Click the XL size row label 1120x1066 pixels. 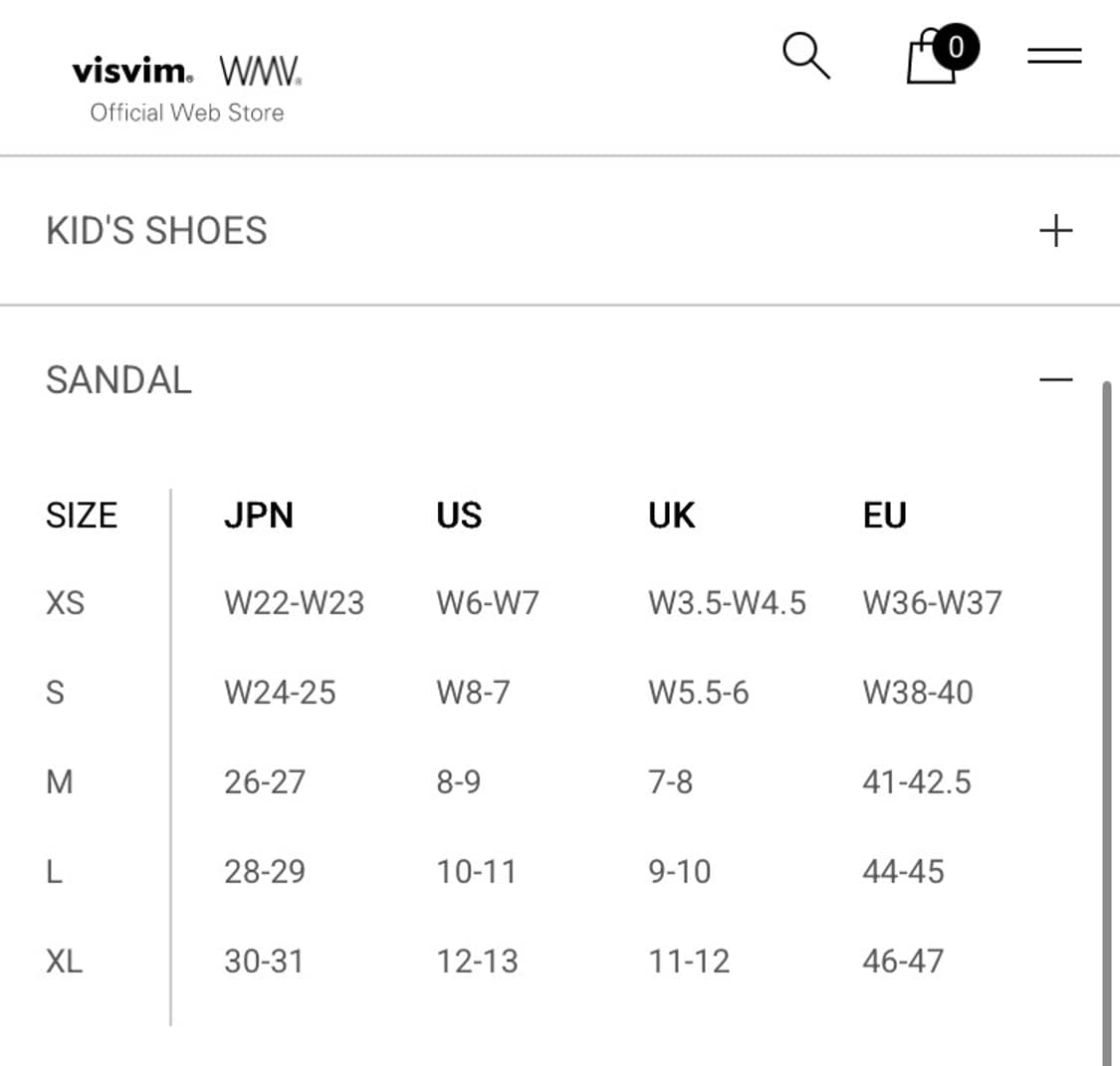tap(65, 961)
